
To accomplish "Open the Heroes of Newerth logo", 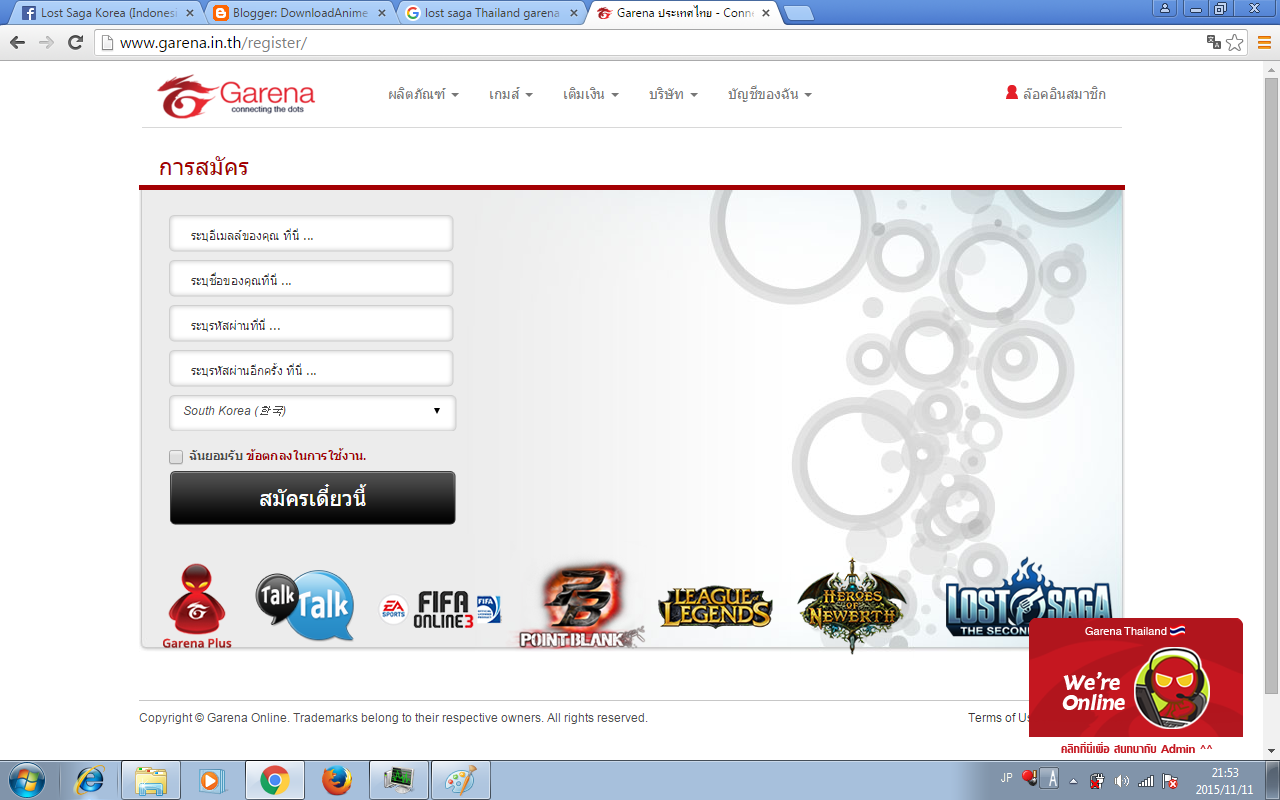I will tap(851, 606).
